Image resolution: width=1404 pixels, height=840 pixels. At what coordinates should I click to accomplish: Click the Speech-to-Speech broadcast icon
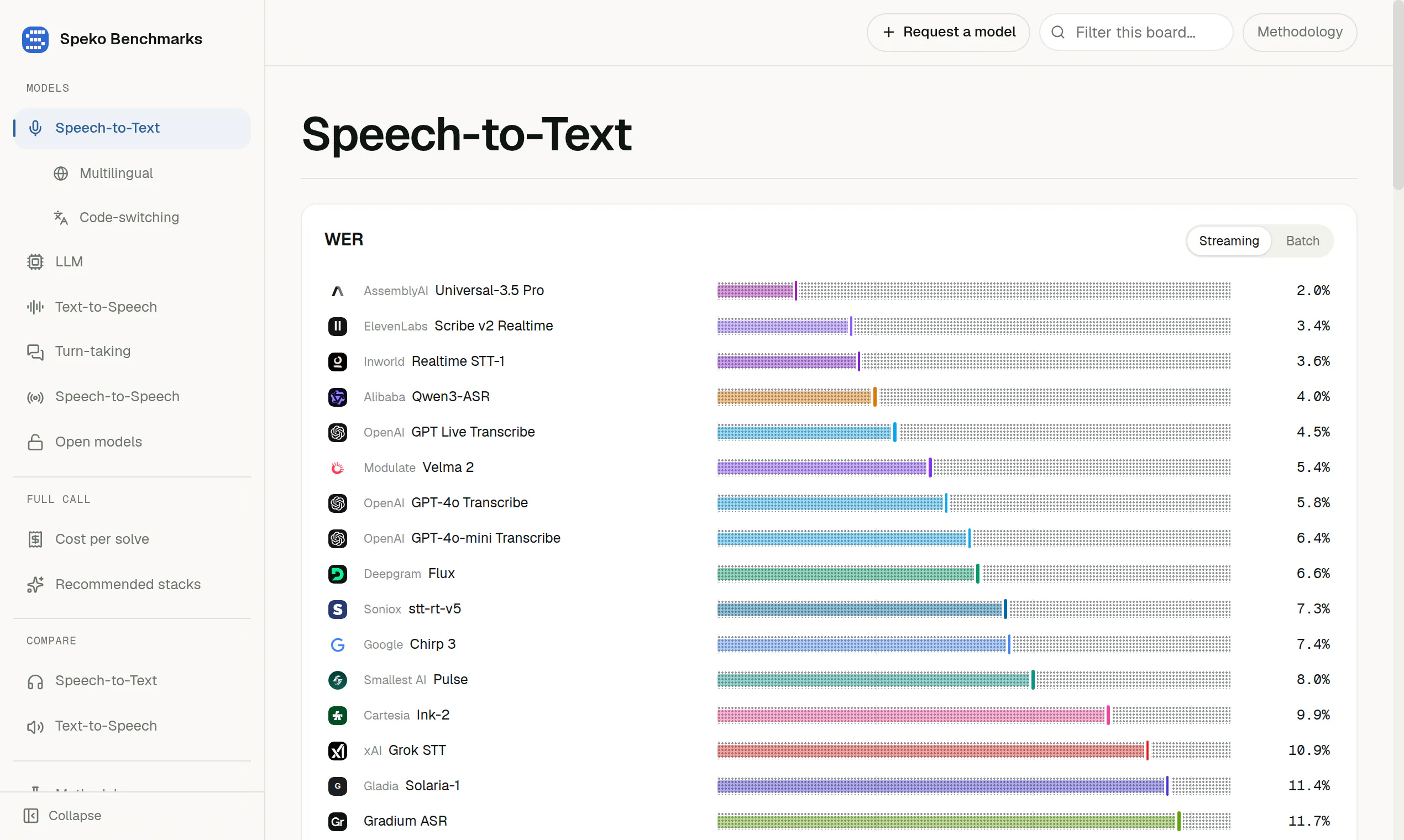point(35,397)
